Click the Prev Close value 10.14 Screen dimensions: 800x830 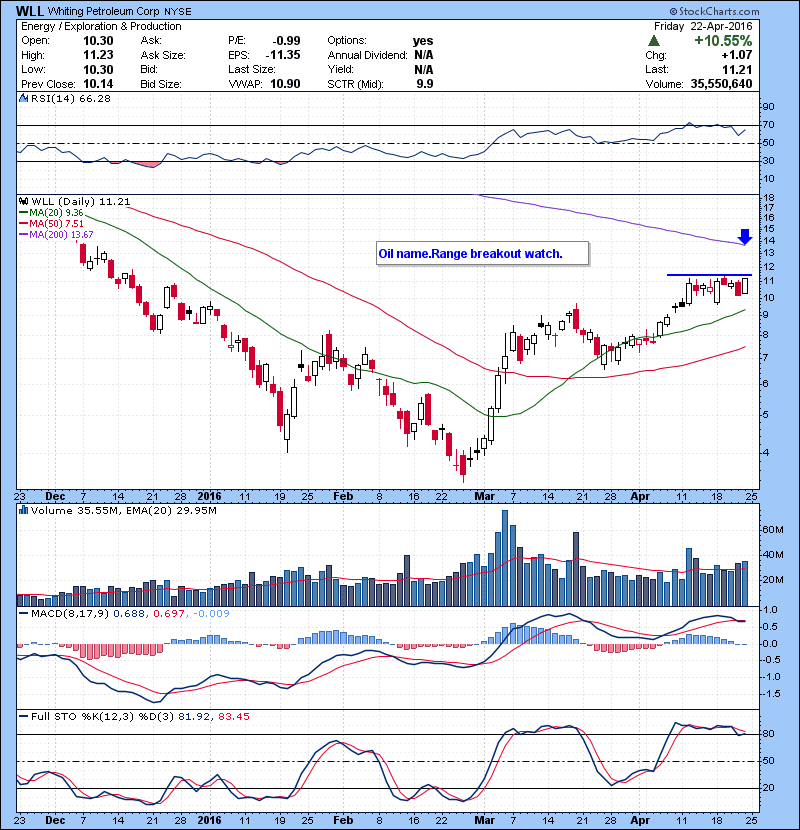point(98,84)
